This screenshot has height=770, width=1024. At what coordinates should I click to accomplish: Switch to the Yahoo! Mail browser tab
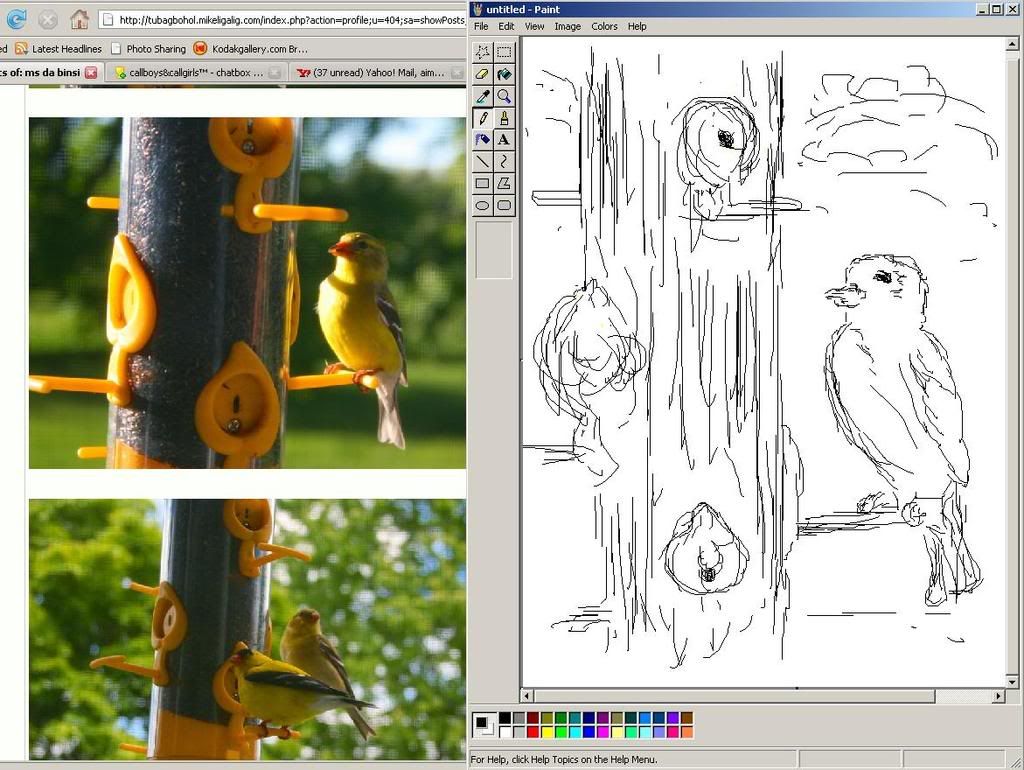(x=379, y=72)
